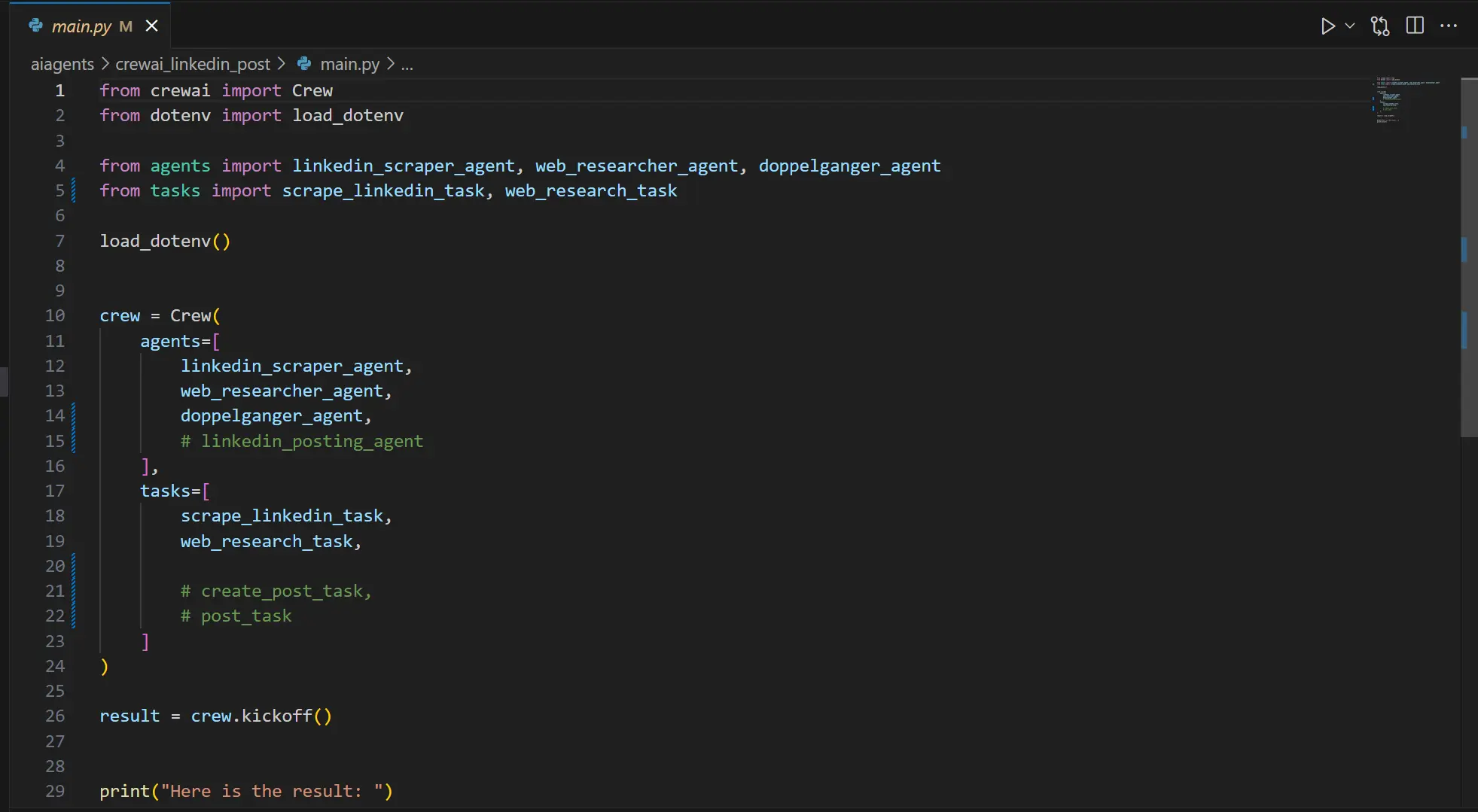The width and height of the screenshot is (1478, 812).
Task: Close the main.py tab
Action: coord(151,26)
